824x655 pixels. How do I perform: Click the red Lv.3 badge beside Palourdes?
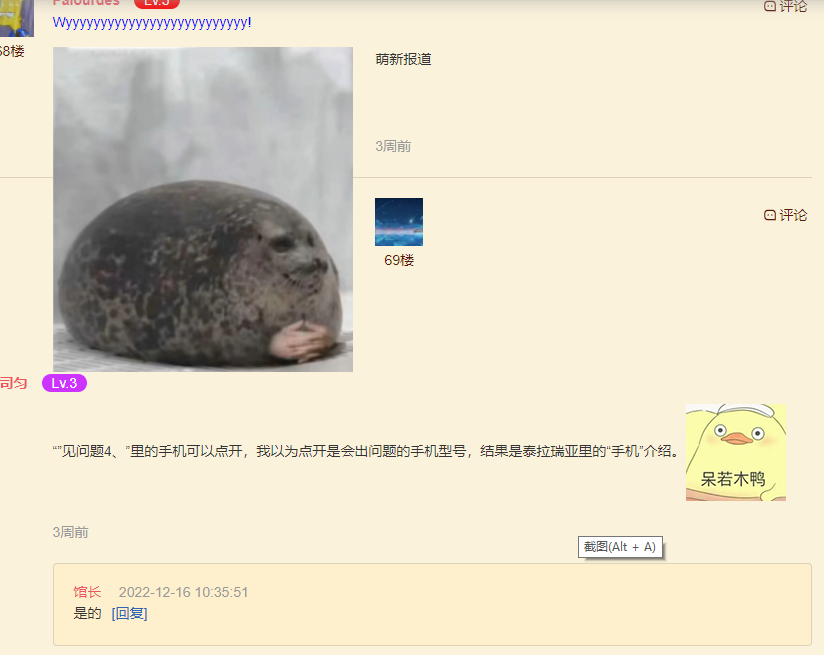point(157,3)
